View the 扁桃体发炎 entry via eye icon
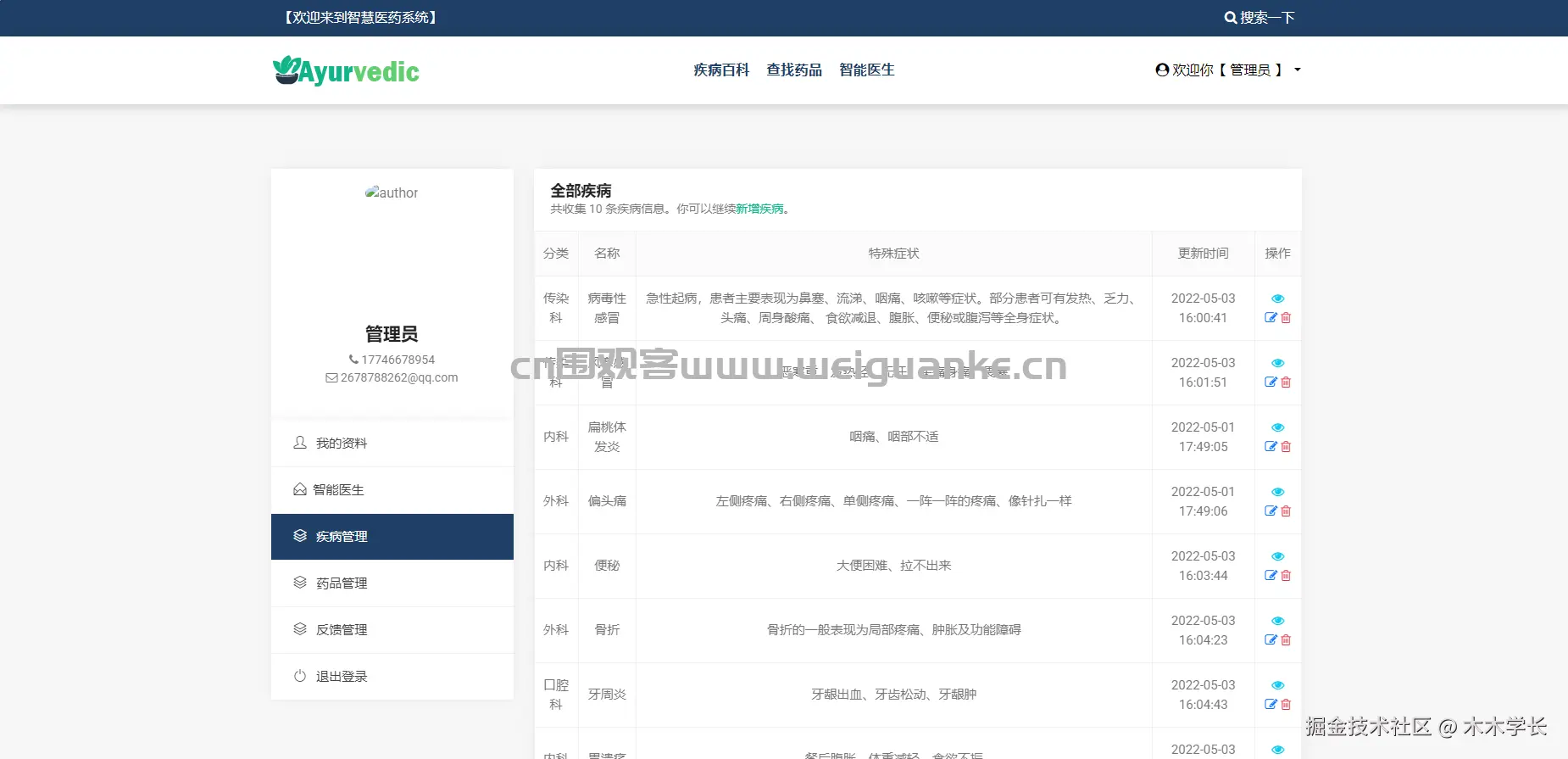 click(x=1278, y=427)
